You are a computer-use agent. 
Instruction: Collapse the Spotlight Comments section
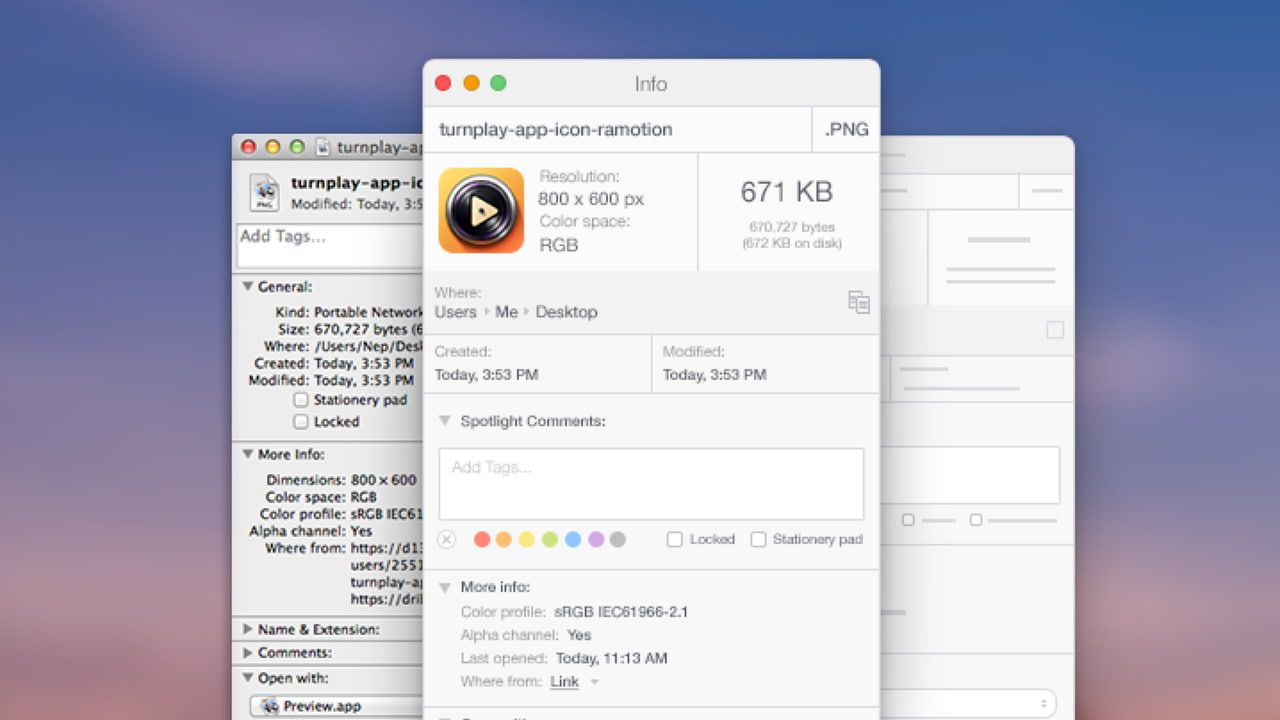pos(445,421)
